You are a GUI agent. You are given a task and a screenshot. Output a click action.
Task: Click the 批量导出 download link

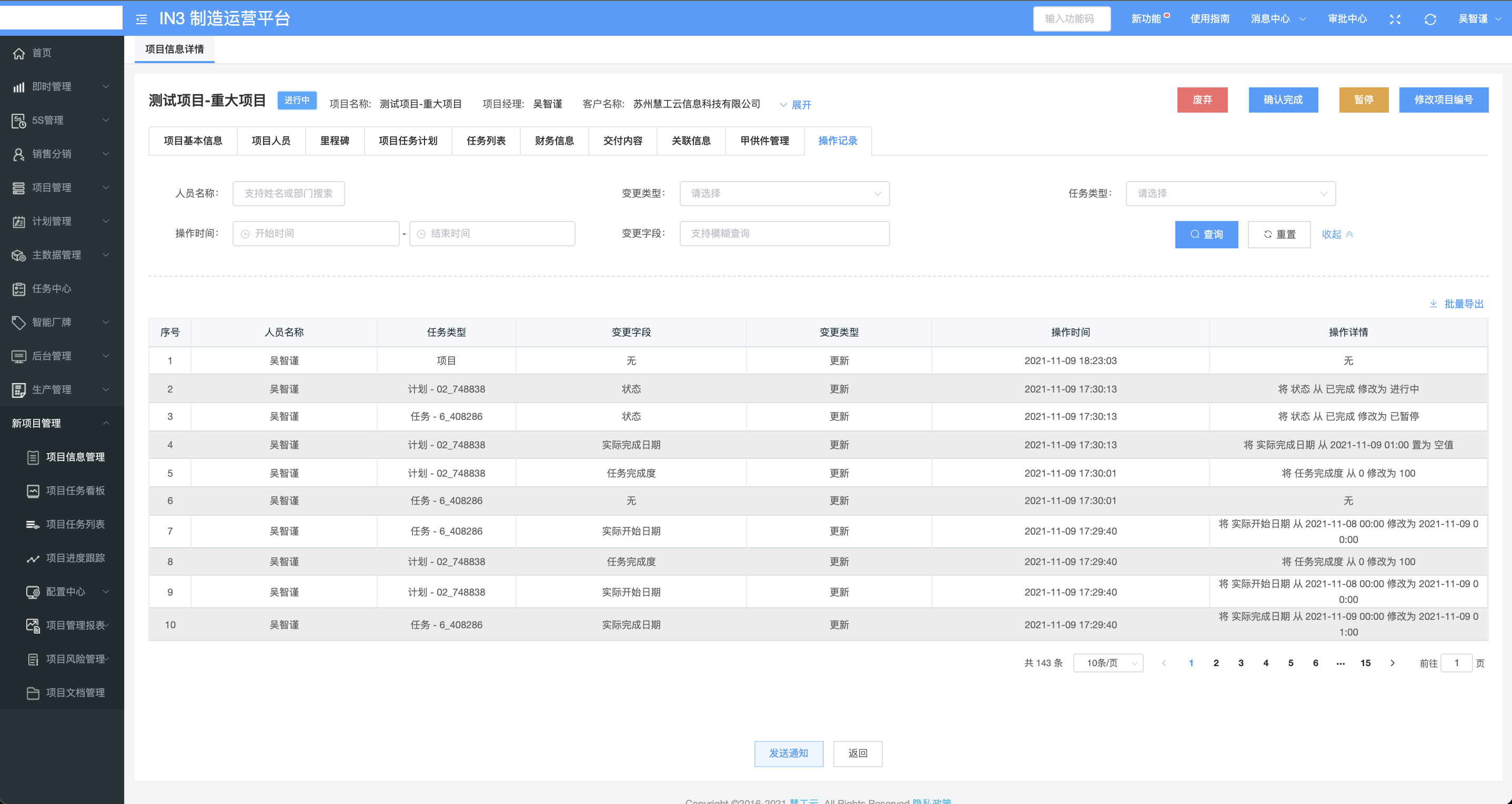[1457, 304]
